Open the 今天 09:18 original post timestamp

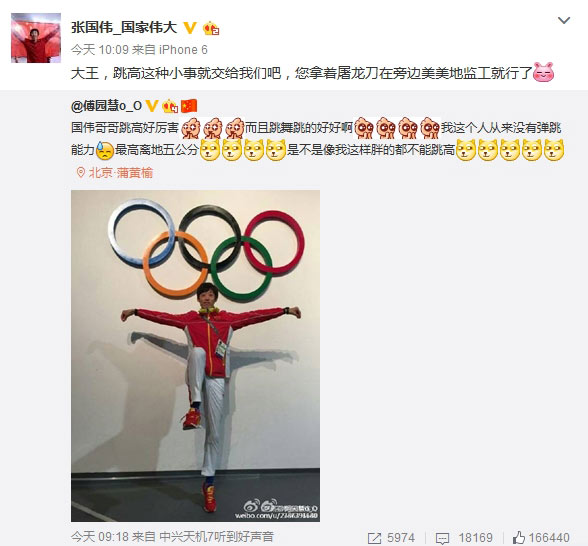100,536
